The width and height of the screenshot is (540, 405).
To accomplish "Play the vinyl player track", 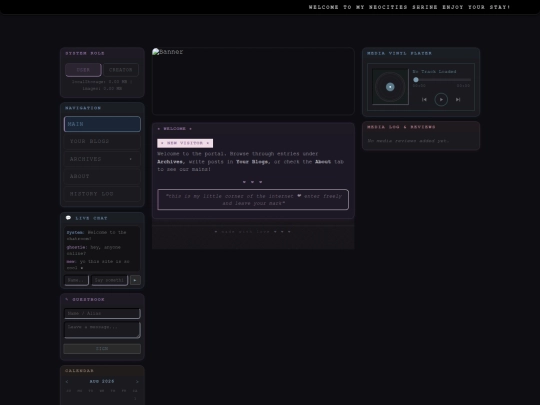I will click(x=441, y=100).
